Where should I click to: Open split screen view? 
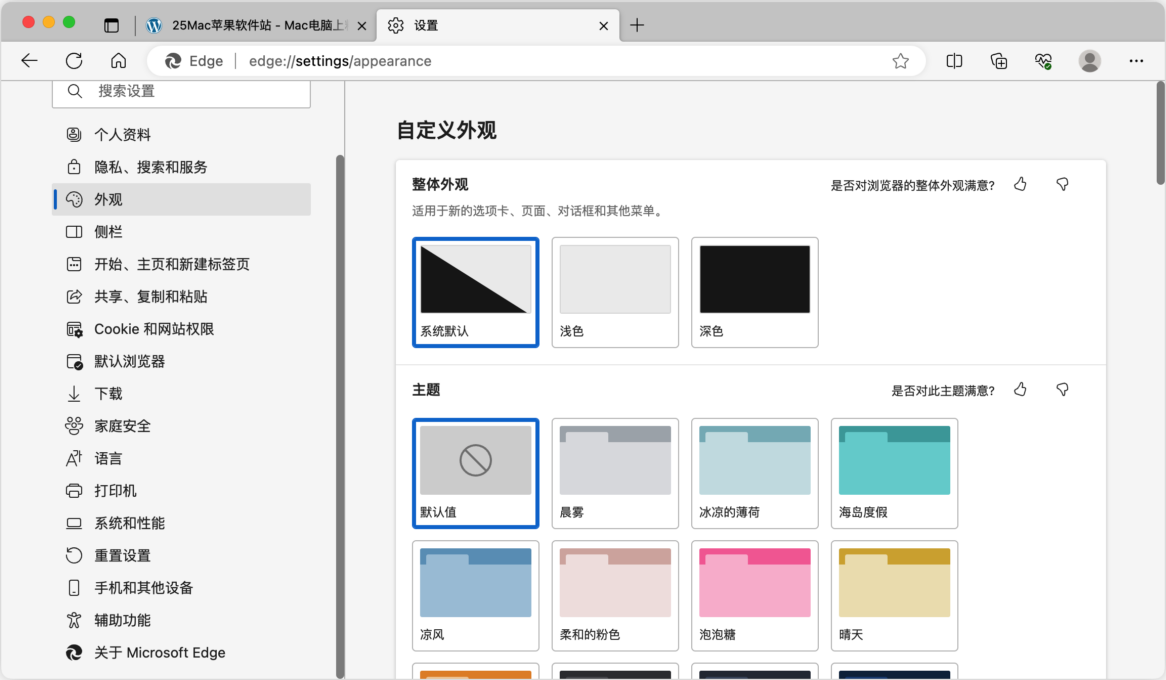954,61
